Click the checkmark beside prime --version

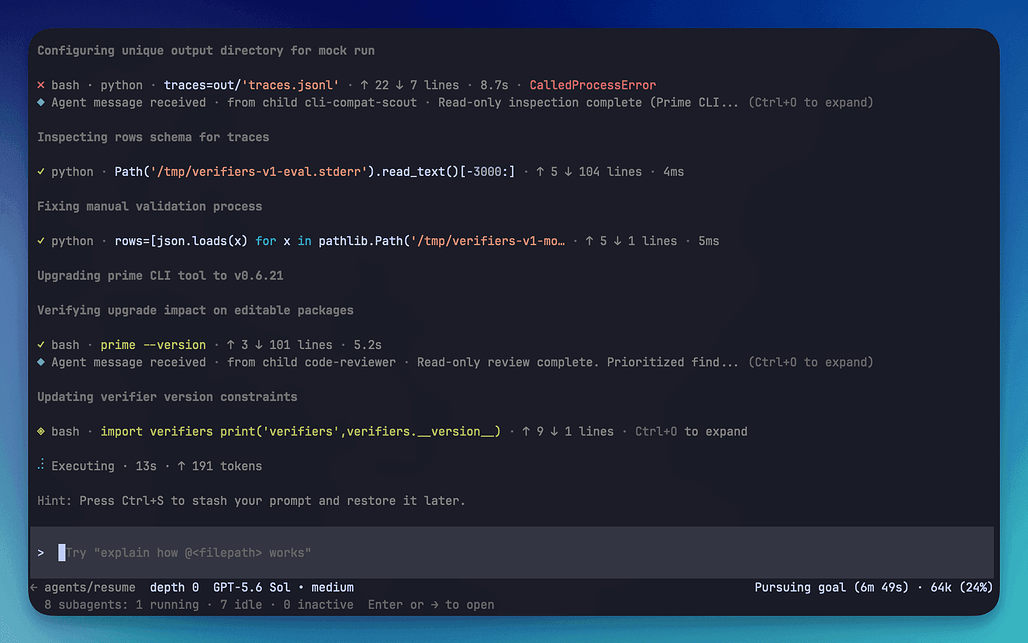(41, 345)
